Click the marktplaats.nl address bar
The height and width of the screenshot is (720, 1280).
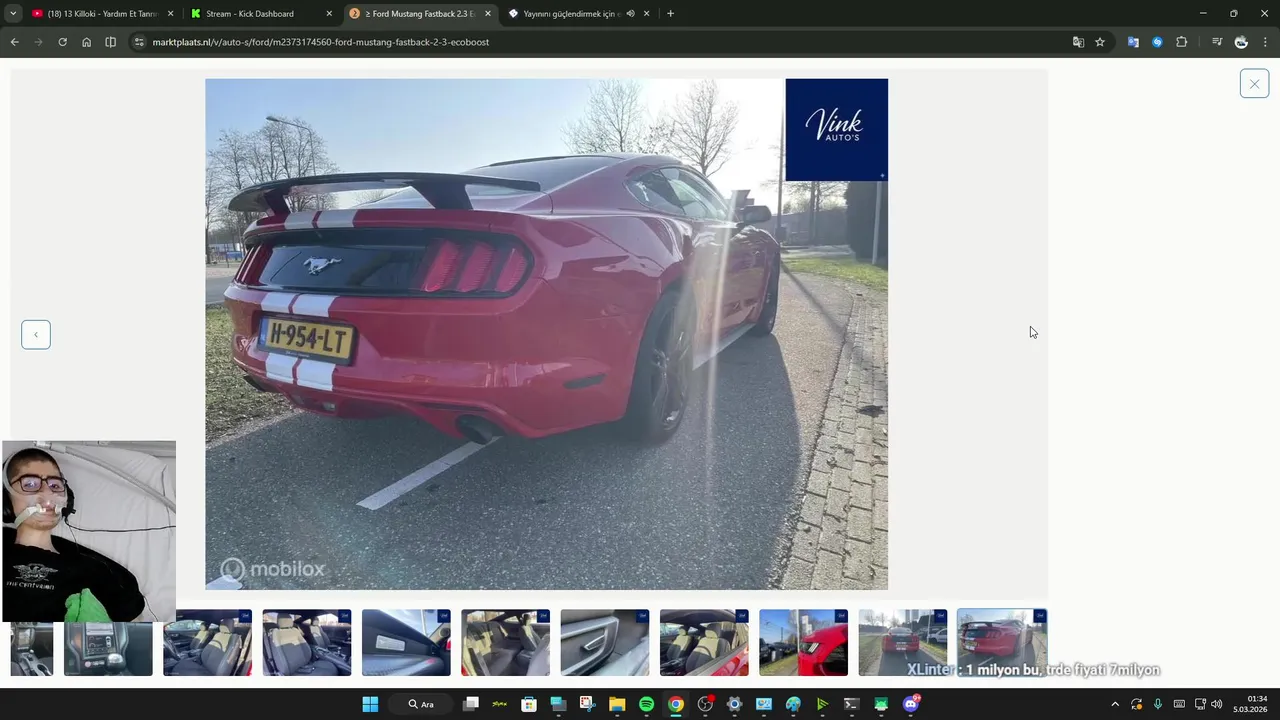tap(600, 42)
